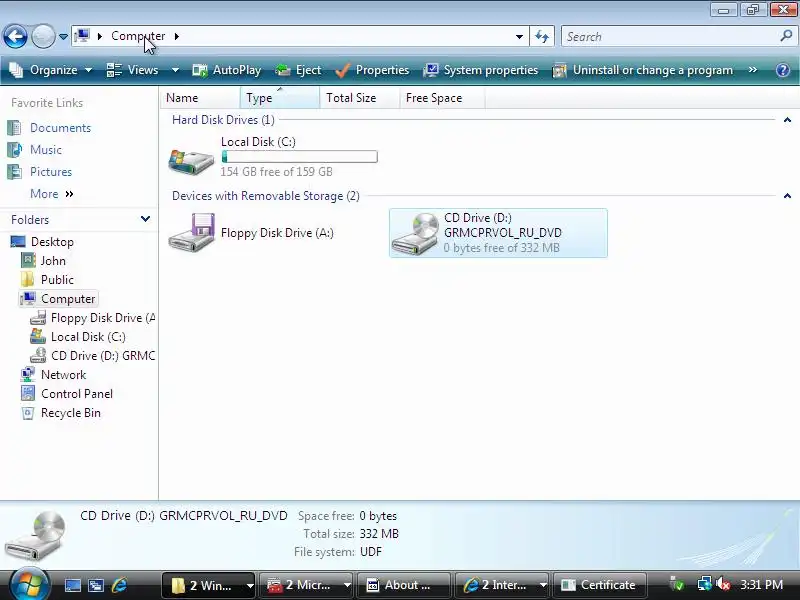Open Control Panel in folder tree
Screen dimensions: 800x600
pos(77,394)
